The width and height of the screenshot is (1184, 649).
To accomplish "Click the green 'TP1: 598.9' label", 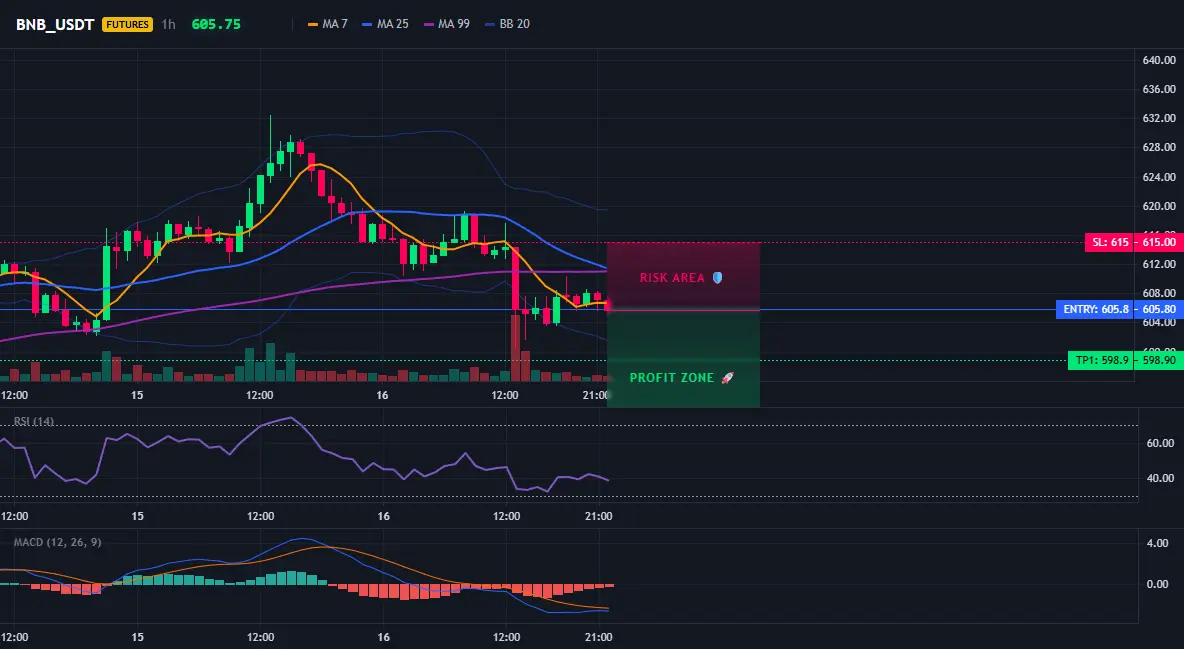I will click(1102, 360).
